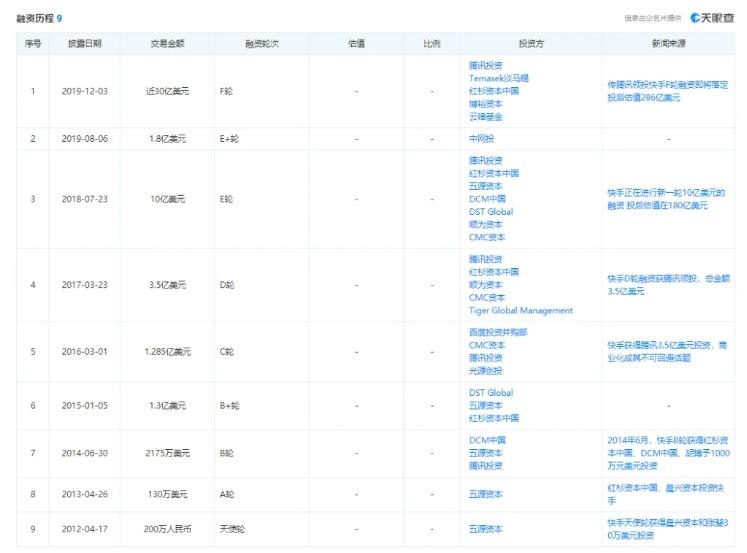
Task: Open 腾讯投资 investor link in the F轮 row
Action: pos(485,65)
